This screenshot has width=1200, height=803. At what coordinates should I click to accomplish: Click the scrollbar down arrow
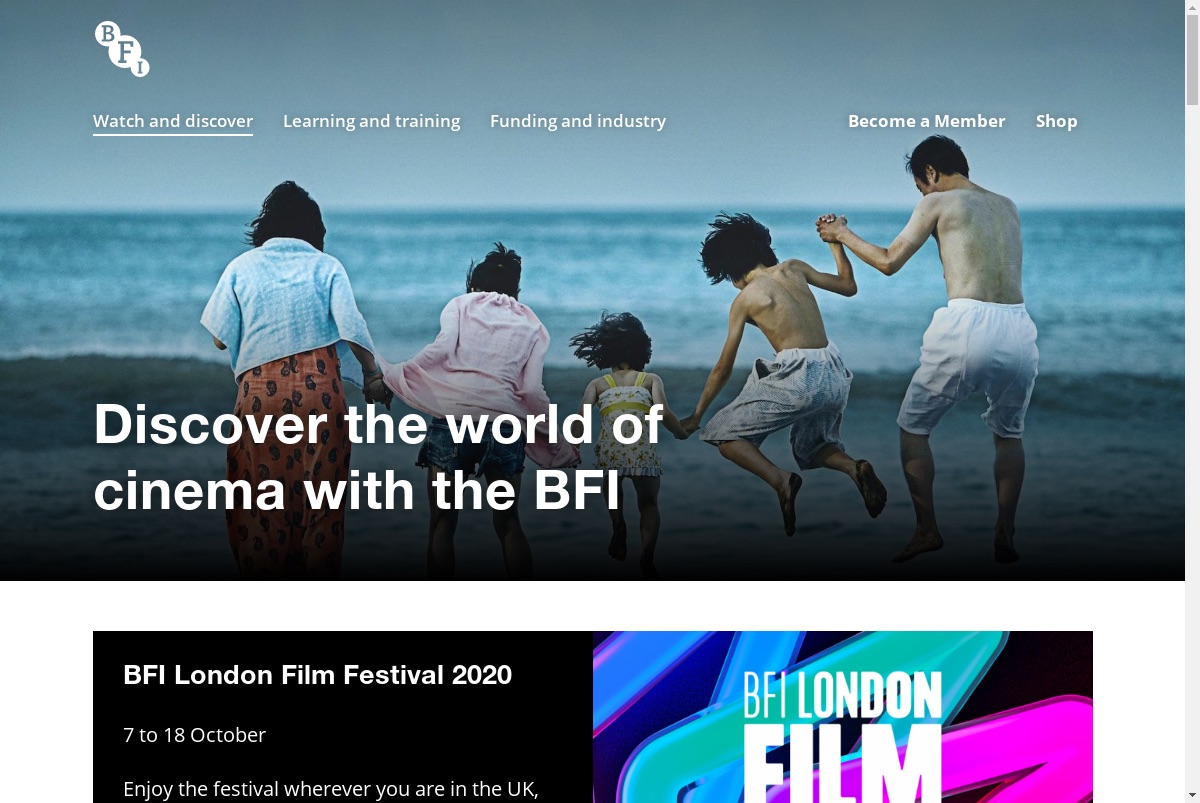1192,795
